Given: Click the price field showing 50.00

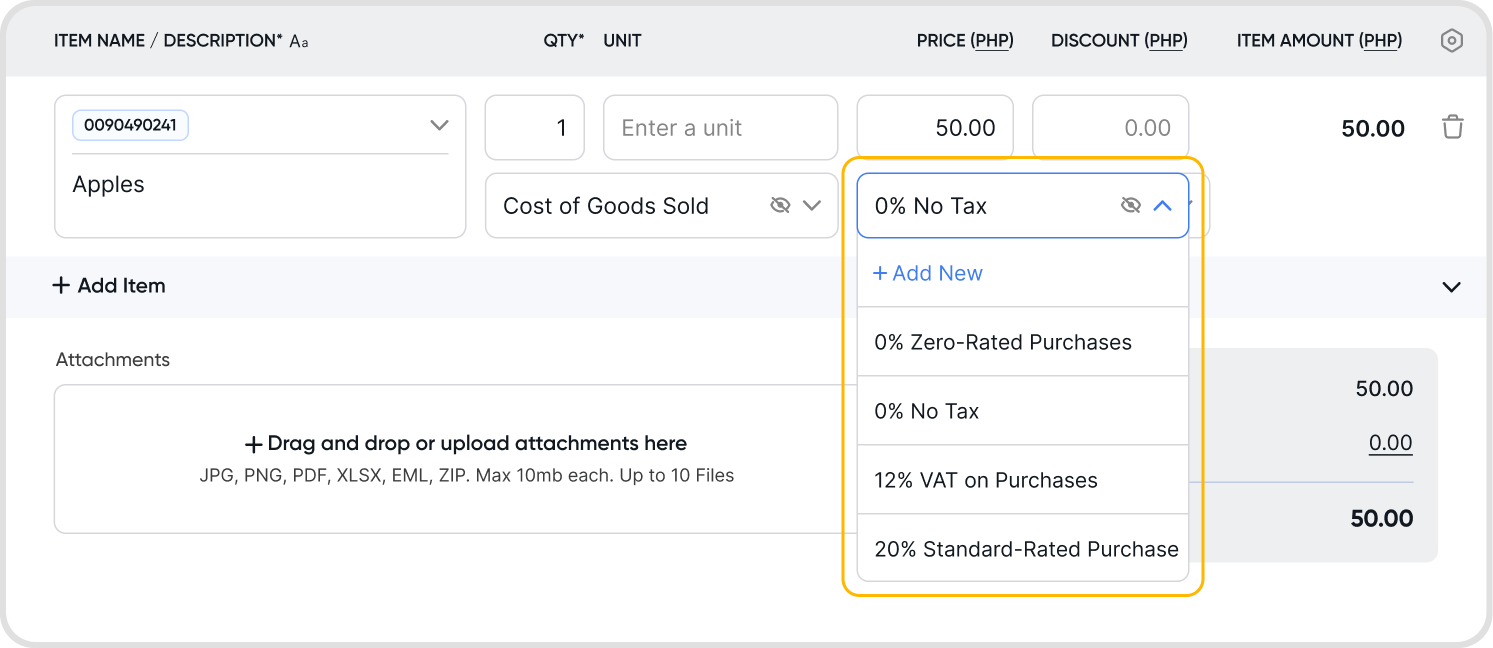Looking at the screenshot, I should coord(934,128).
